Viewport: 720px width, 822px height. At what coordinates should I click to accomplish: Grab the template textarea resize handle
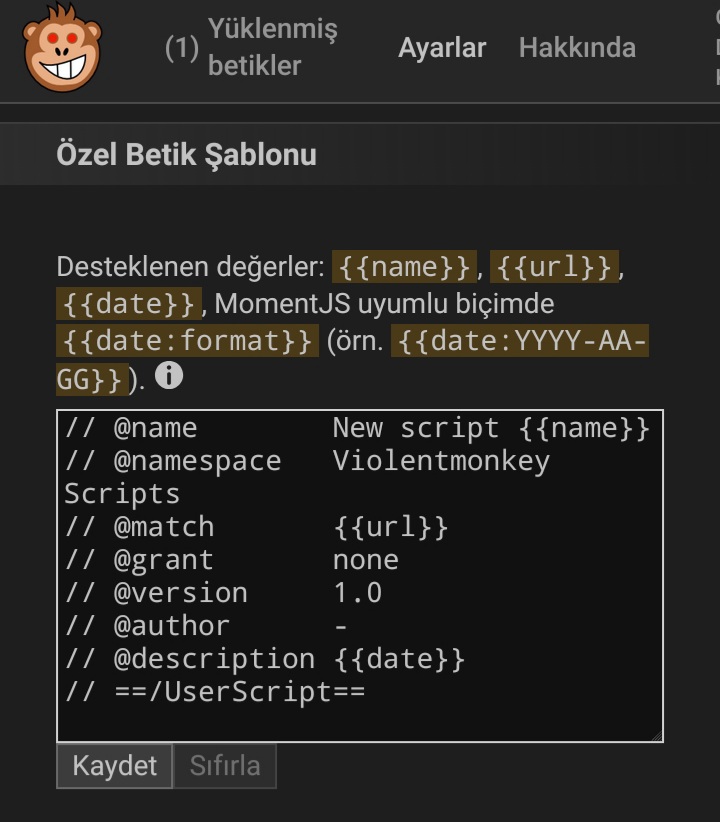click(x=656, y=735)
